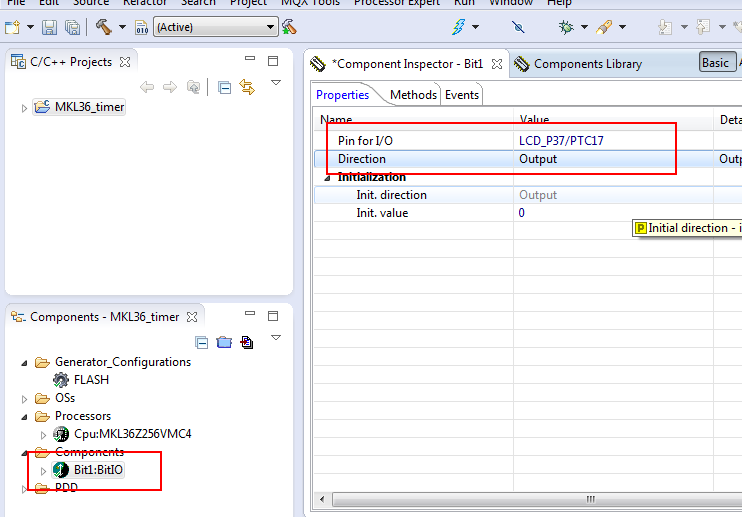Open the Processor Expert menu

pyautogui.click(x=397, y=3)
